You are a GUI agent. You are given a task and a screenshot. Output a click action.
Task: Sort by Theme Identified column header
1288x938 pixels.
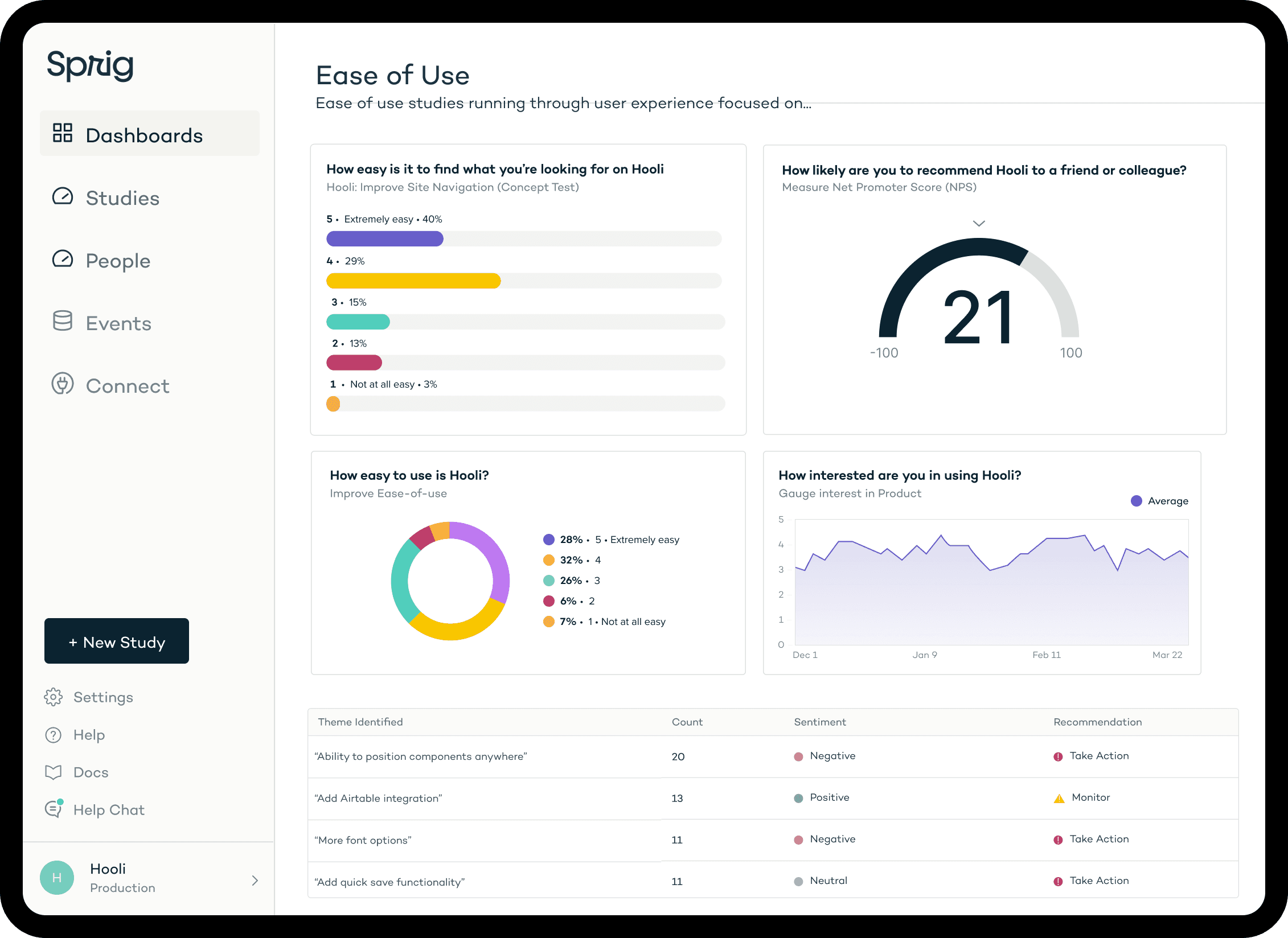pos(360,722)
